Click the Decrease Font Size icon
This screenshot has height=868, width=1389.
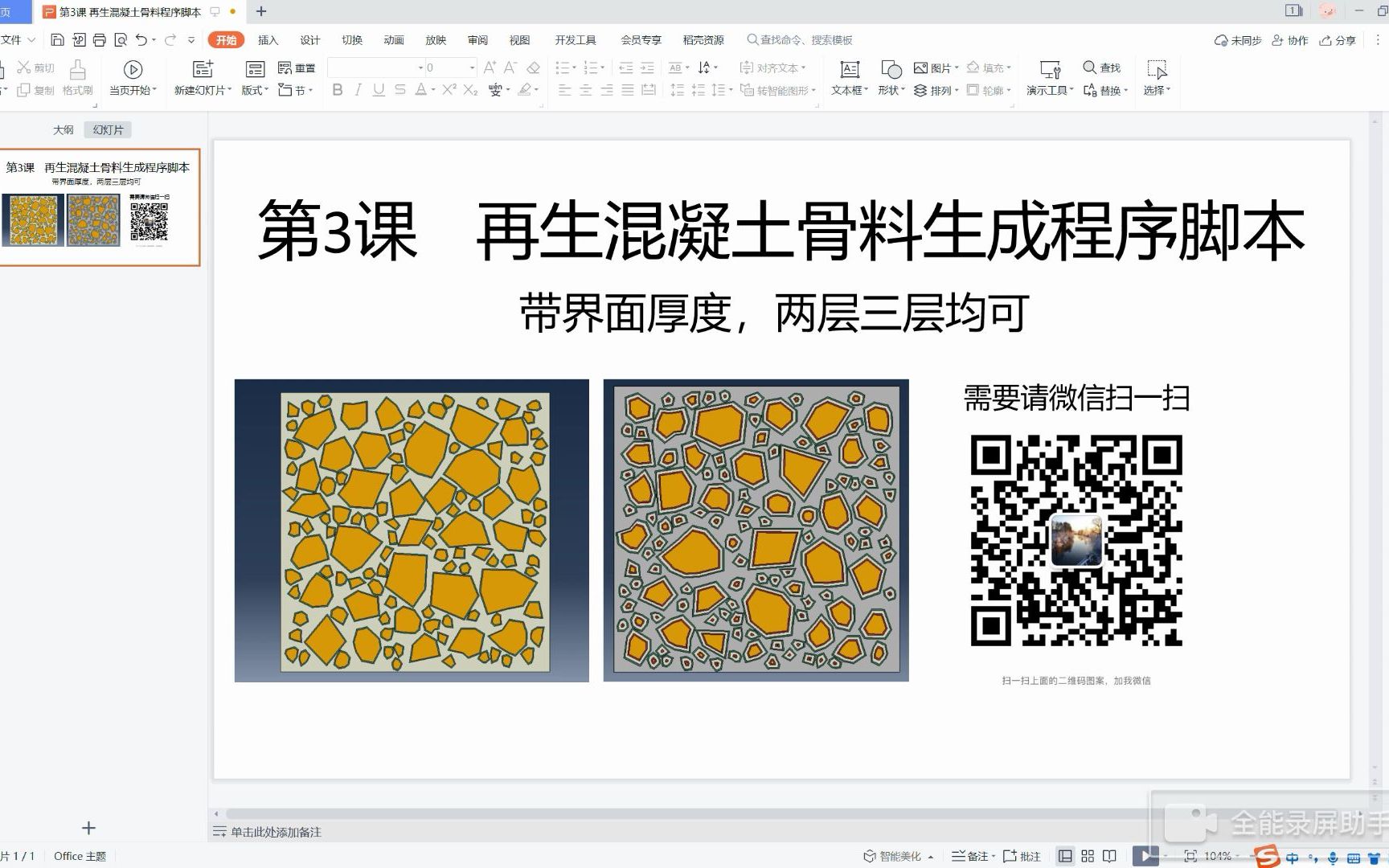point(510,68)
